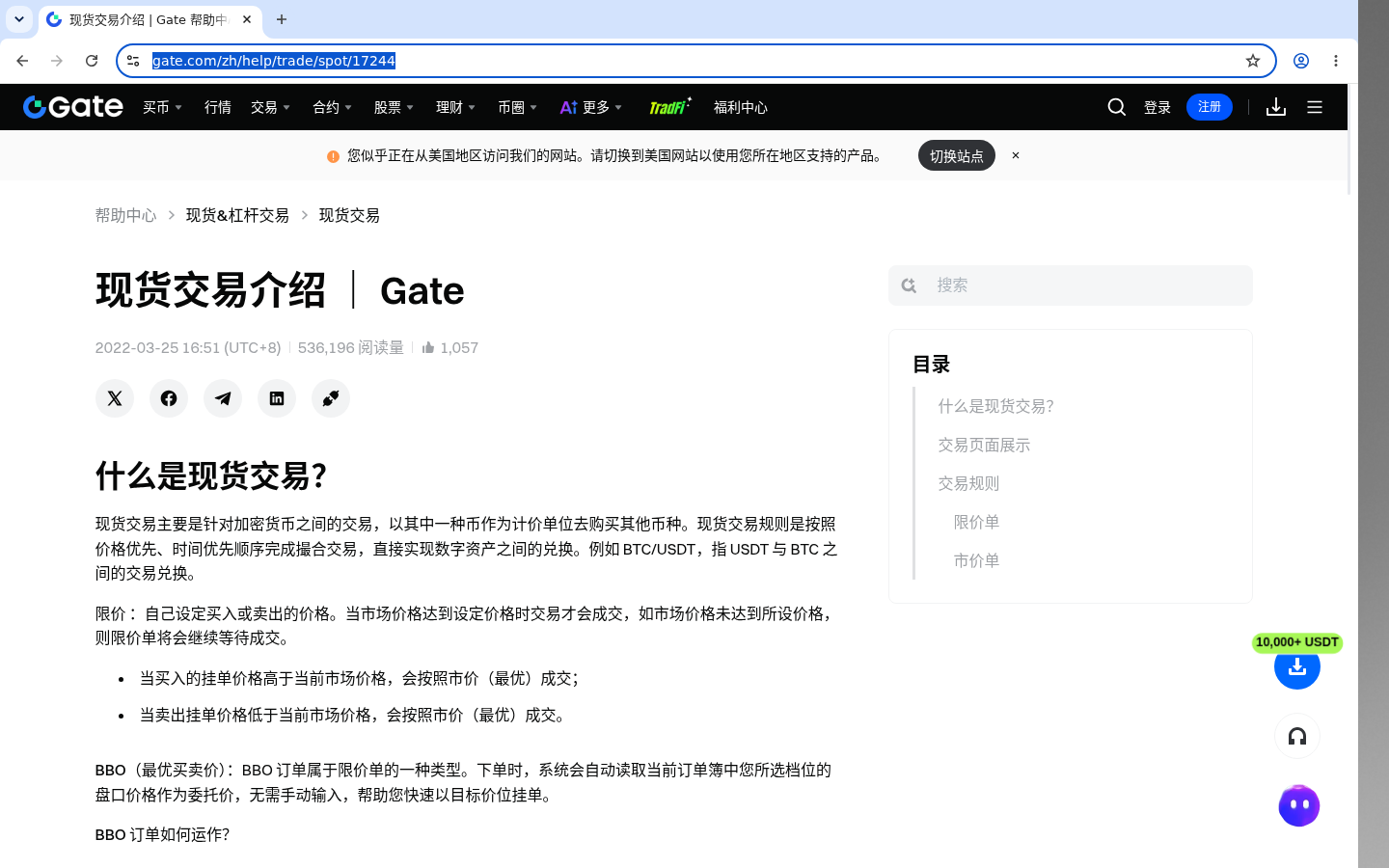Jump to 限价单 in contents
Screen dimensions: 1389x868
[x=977, y=522]
